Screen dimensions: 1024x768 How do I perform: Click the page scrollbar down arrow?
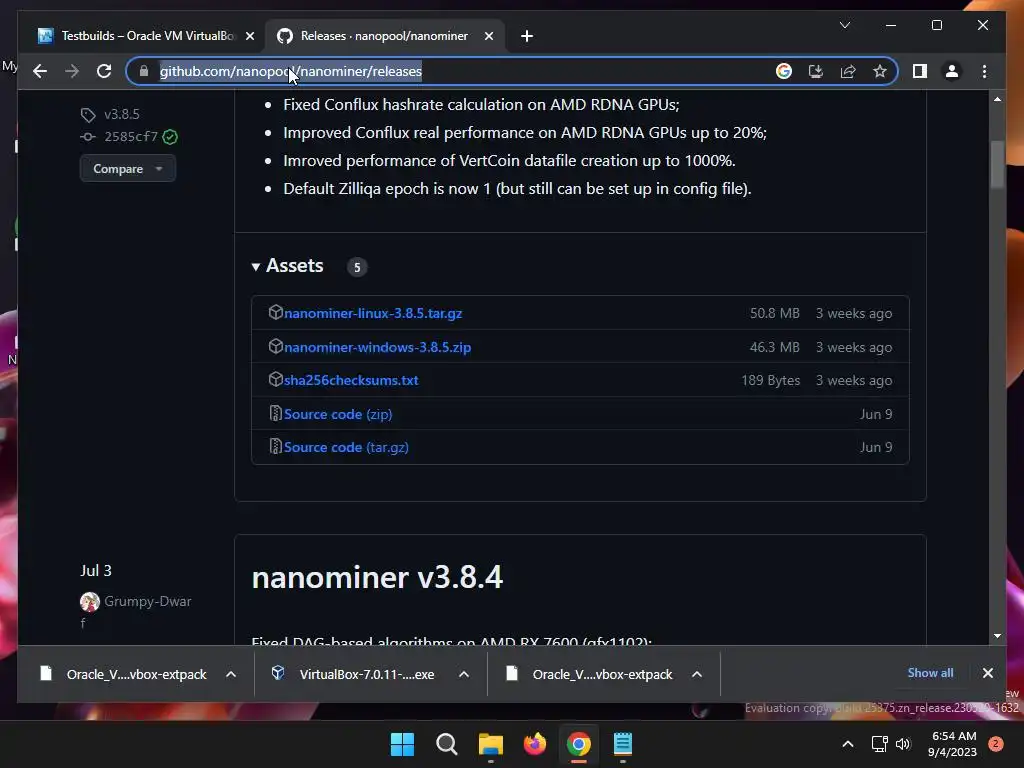tap(997, 635)
